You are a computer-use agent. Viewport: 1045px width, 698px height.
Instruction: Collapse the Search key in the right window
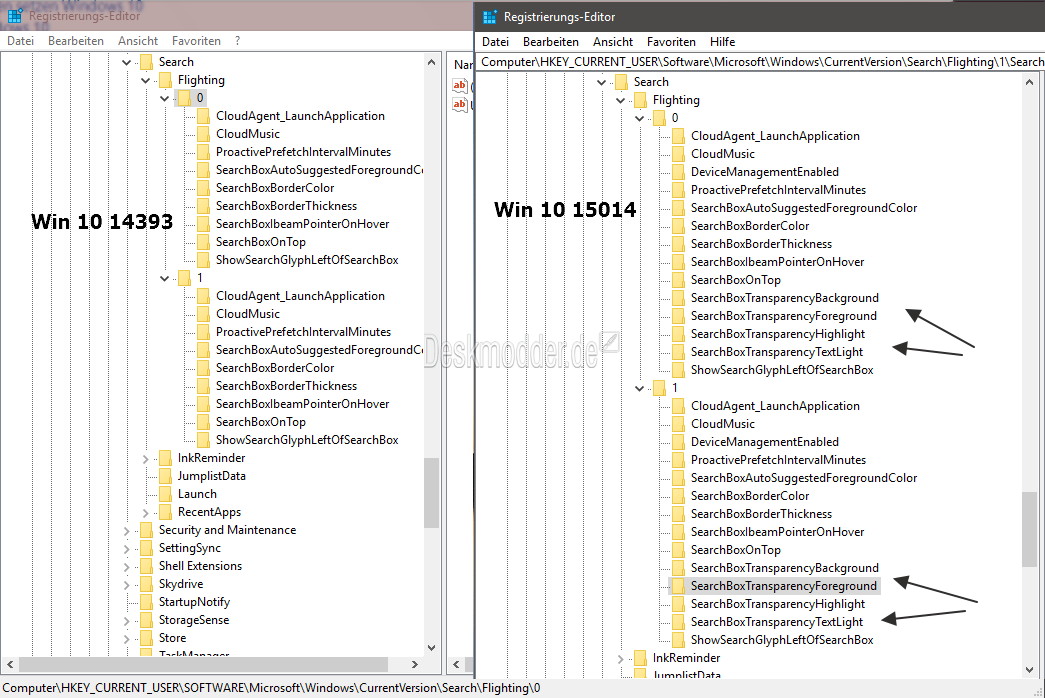coord(602,82)
